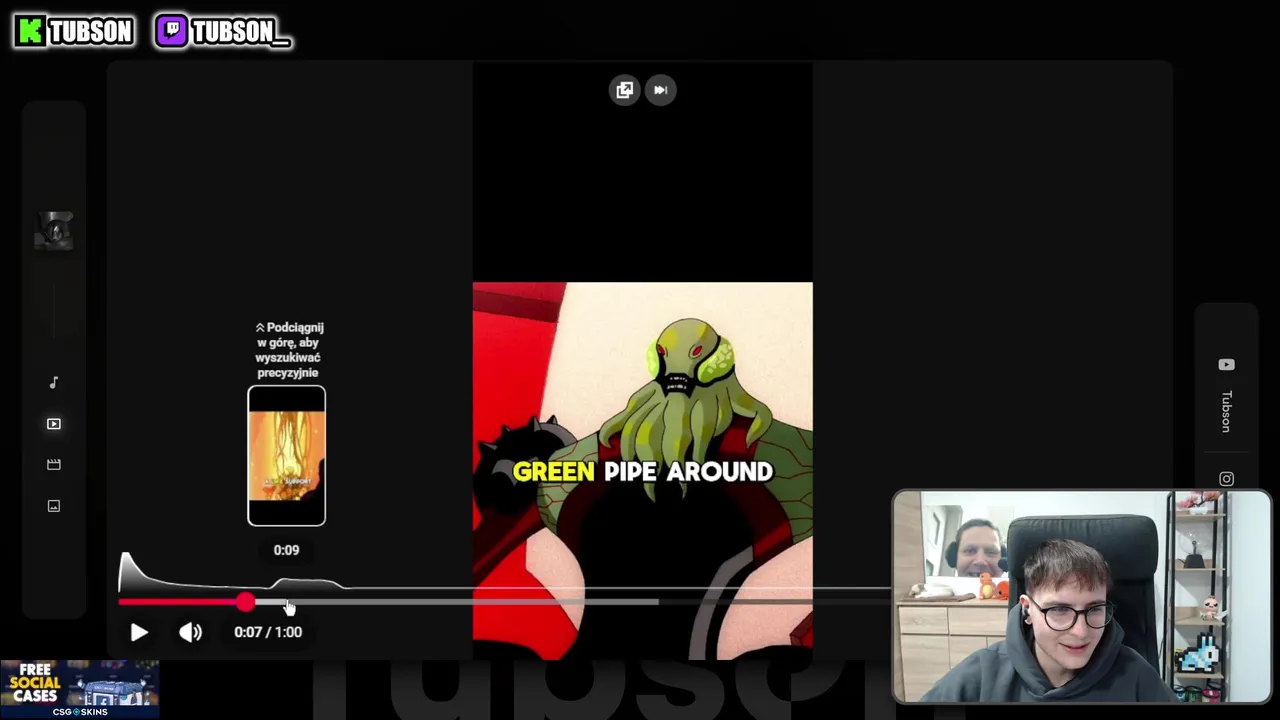The image size is (1280, 720).
Task: Click the vertical Tubson label in the right panel
Action: coord(1226,411)
